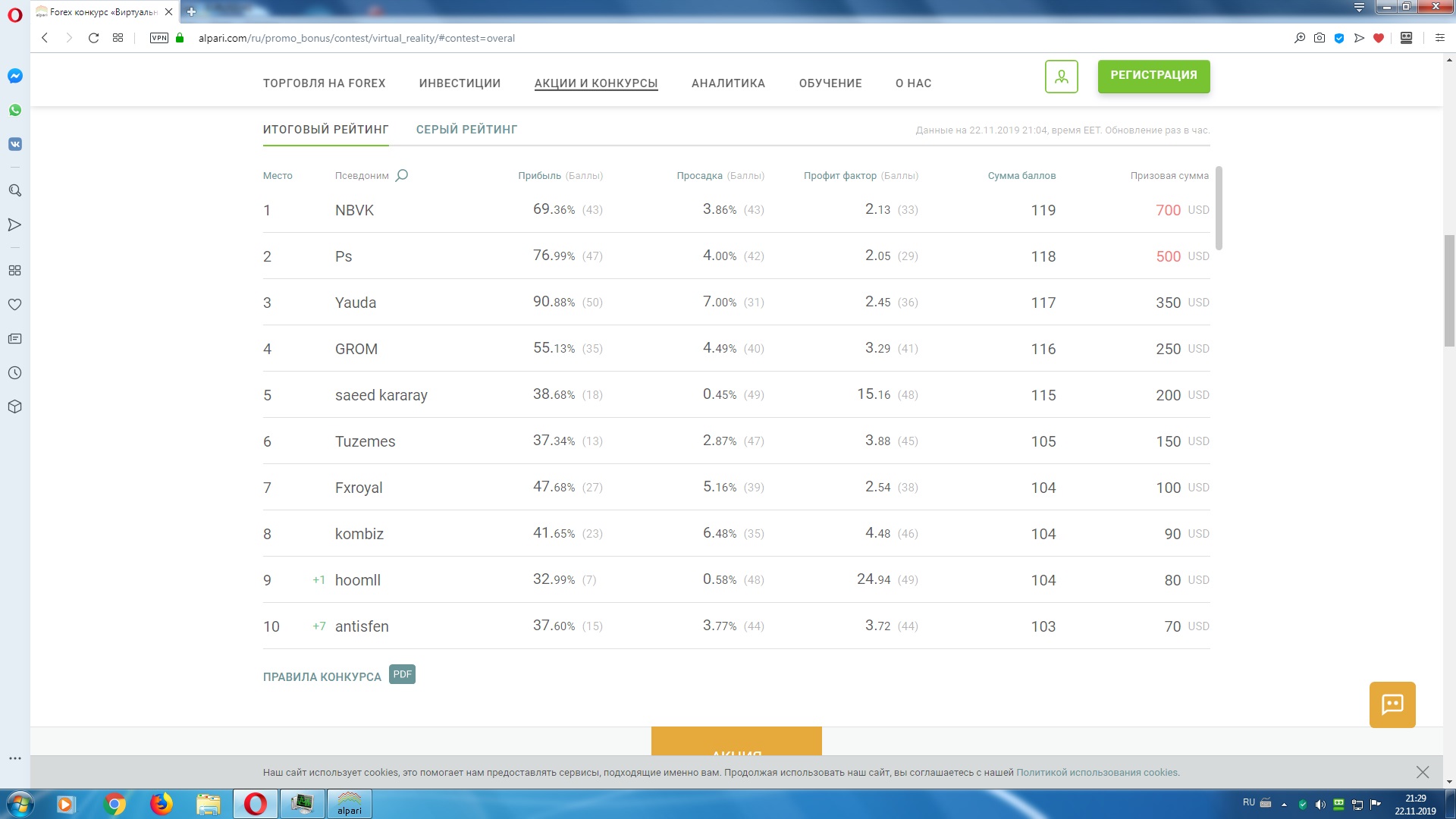Open Opera easy setup menu
Image resolution: width=1456 pixels, height=819 pixels.
(1439, 38)
